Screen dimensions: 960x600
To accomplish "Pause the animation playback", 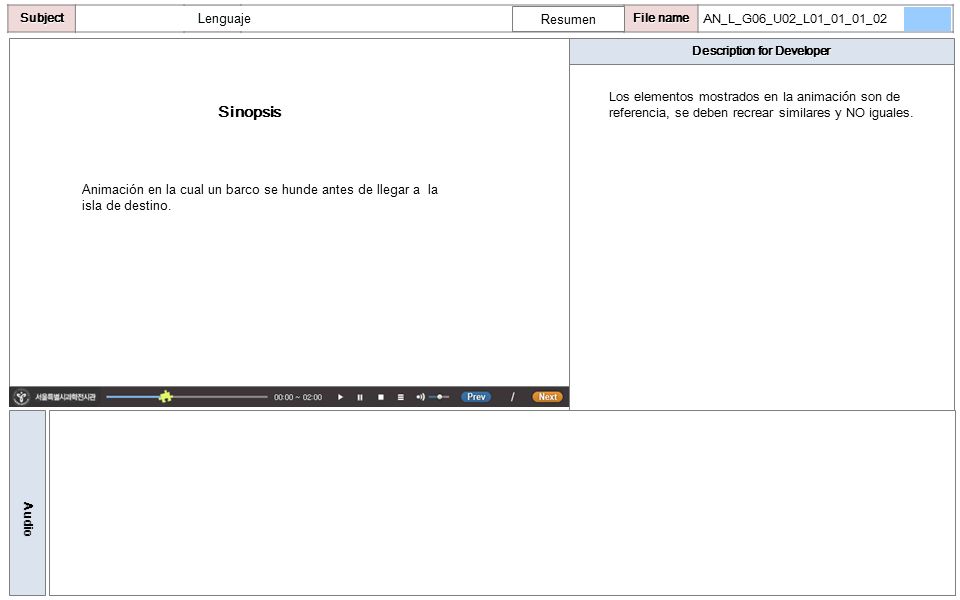I will [x=360, y=397].
